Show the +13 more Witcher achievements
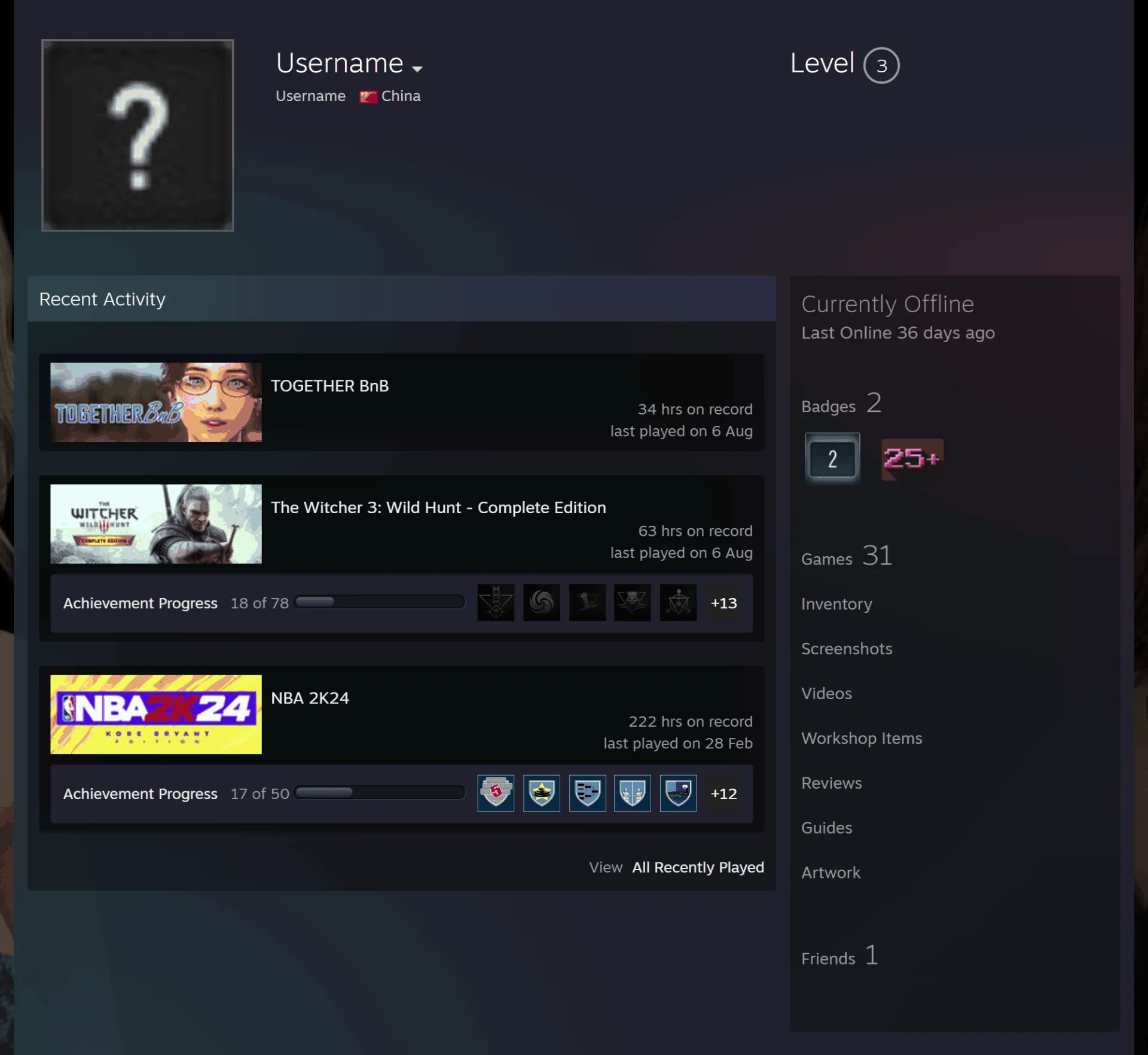This screenshot has height=1055, width=1148. pos(723,603)
